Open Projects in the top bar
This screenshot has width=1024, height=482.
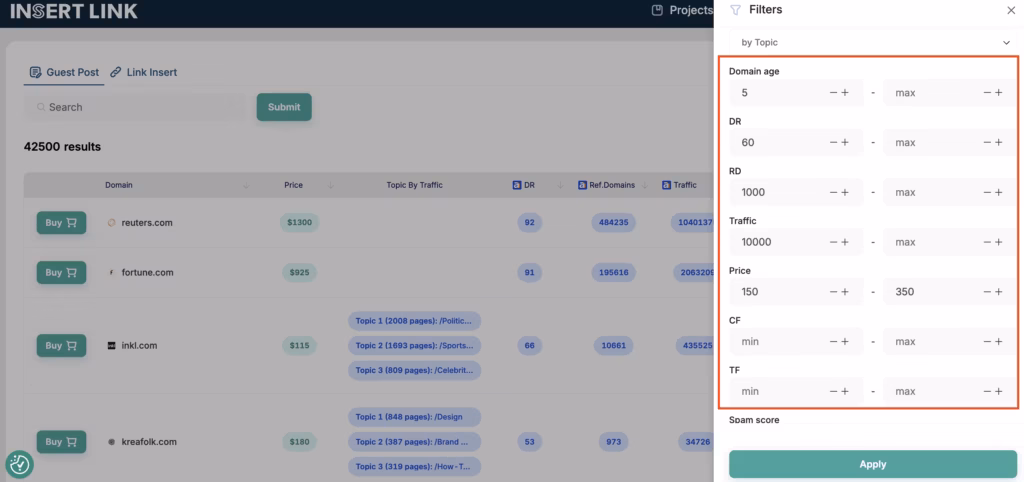coord(682,10)
